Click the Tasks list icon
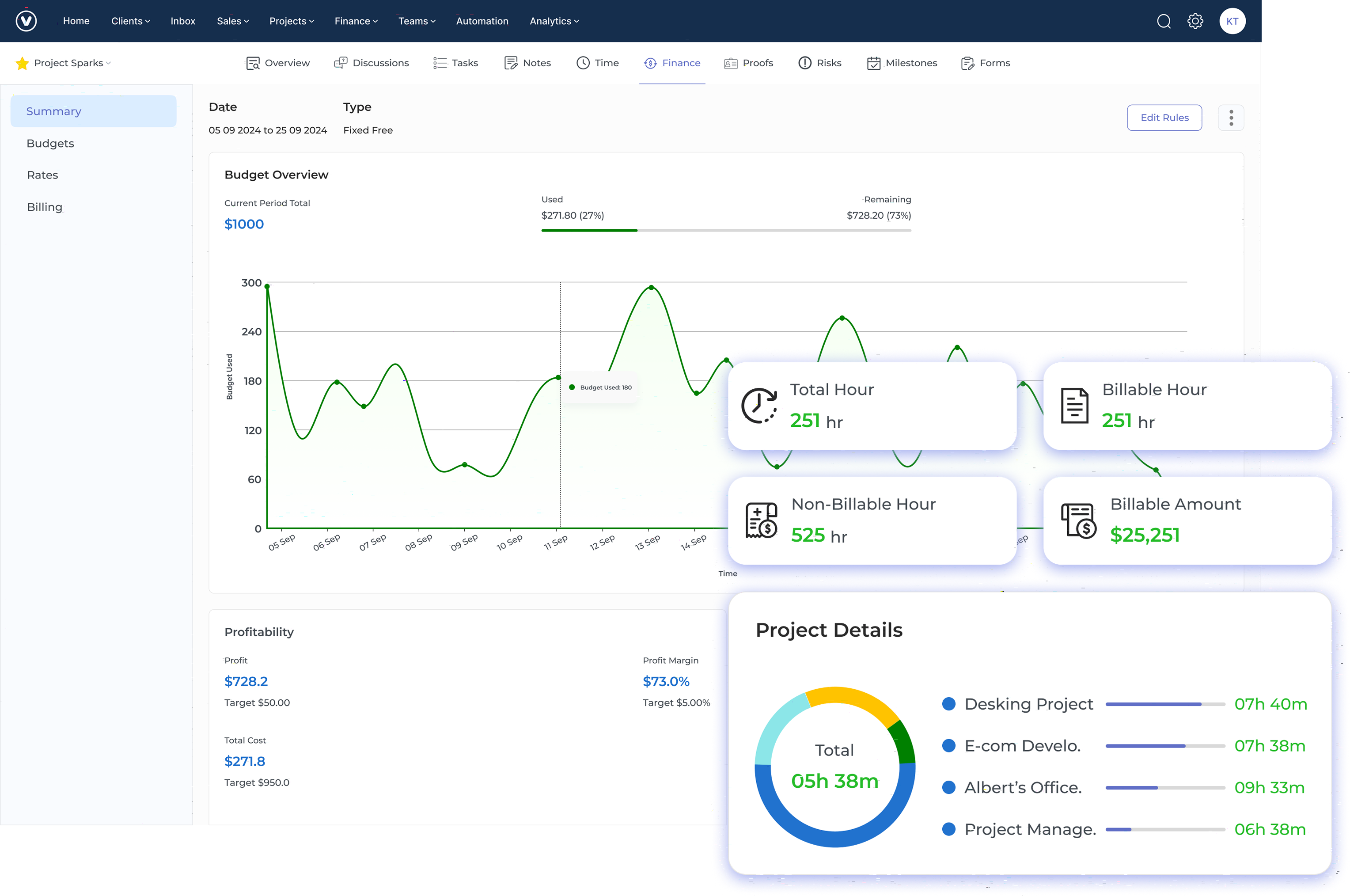This screenshot has height=896, width=1350. click(x=440, y=63)
